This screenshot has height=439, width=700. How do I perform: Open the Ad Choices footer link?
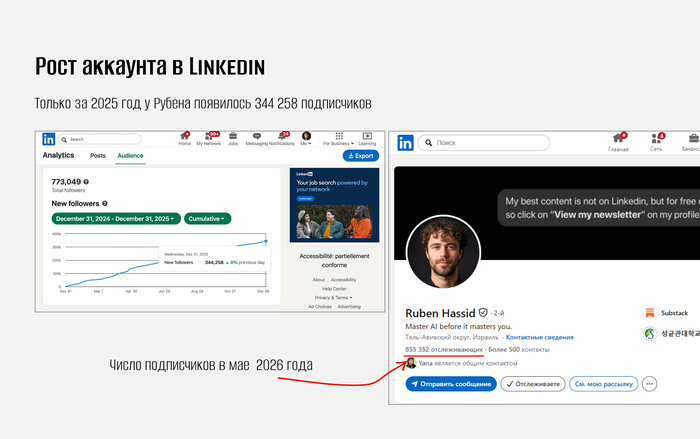[x=320, y=306]
